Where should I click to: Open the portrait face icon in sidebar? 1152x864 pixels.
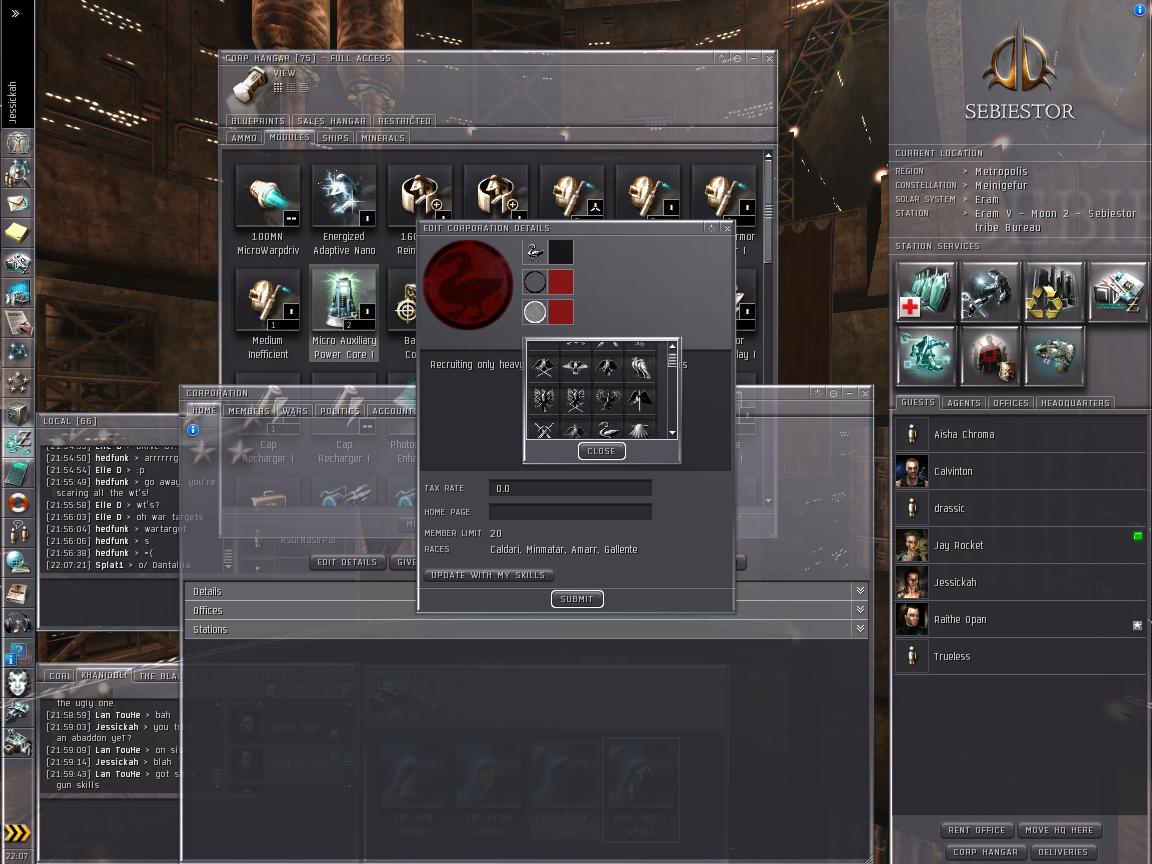tap(17, 683)
